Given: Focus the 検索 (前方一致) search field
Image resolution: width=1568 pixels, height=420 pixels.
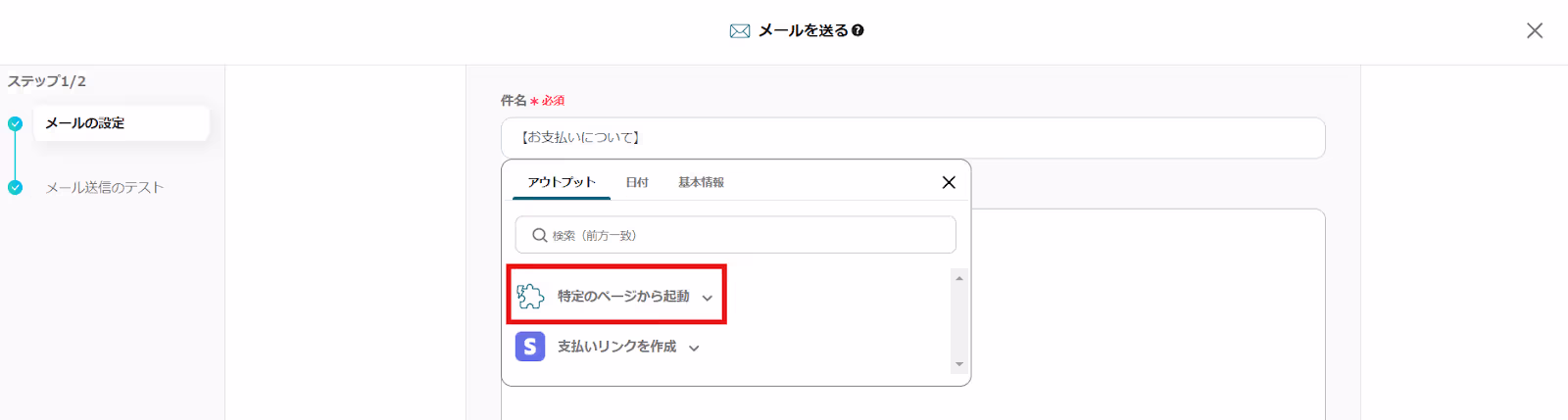Looking at the screenshot, I should (x=736, y=235).
